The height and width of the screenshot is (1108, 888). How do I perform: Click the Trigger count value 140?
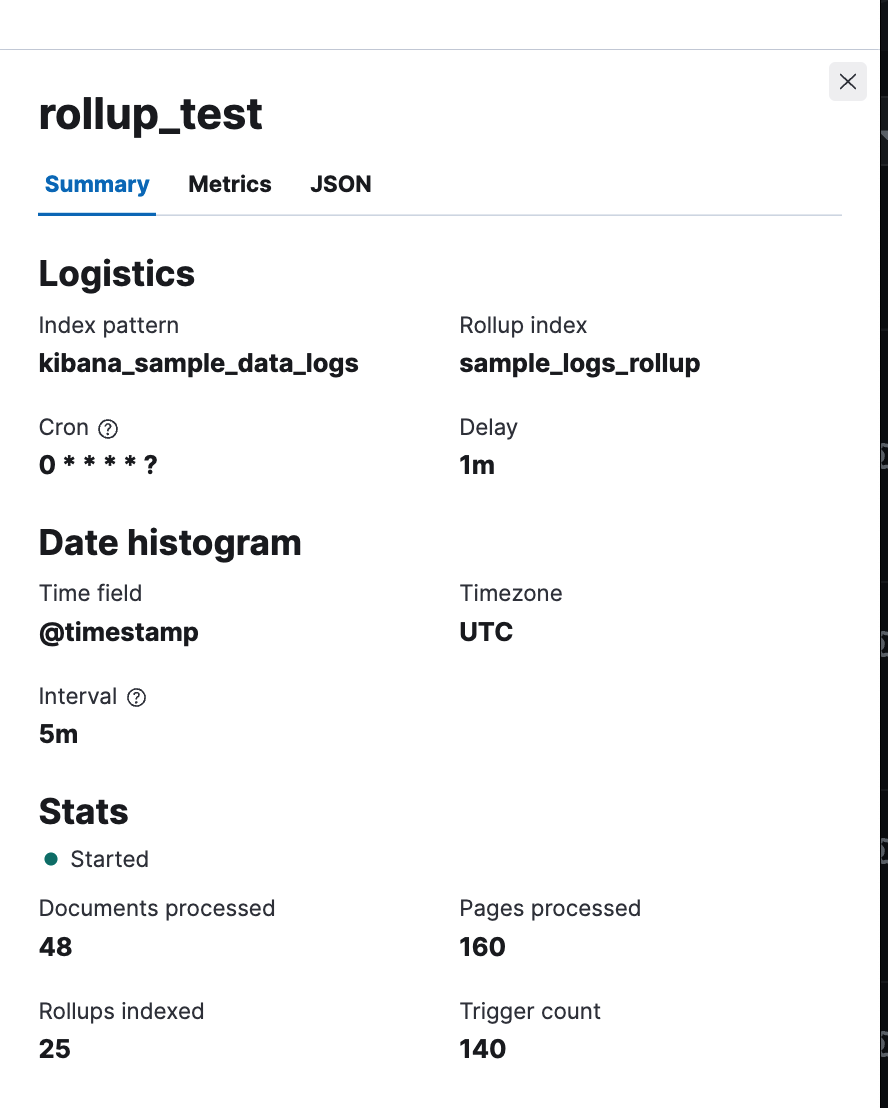tap(482, 1048)
